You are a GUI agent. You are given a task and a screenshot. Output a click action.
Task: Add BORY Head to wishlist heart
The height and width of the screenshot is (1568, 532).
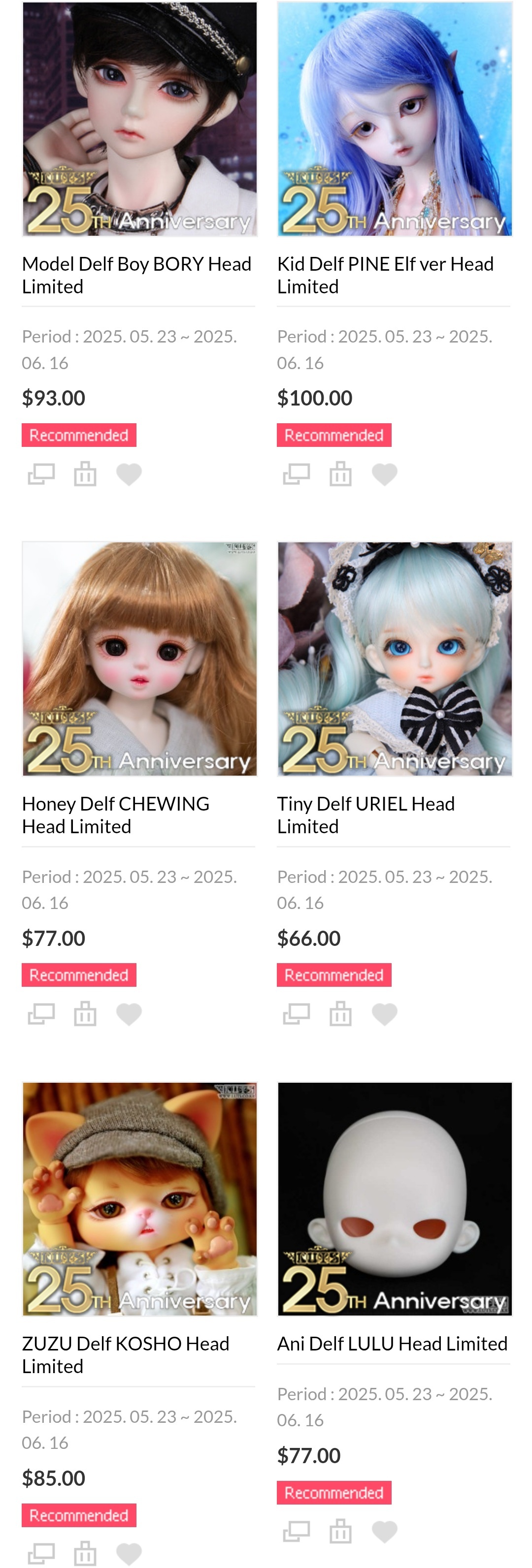(x=129, y=474)
